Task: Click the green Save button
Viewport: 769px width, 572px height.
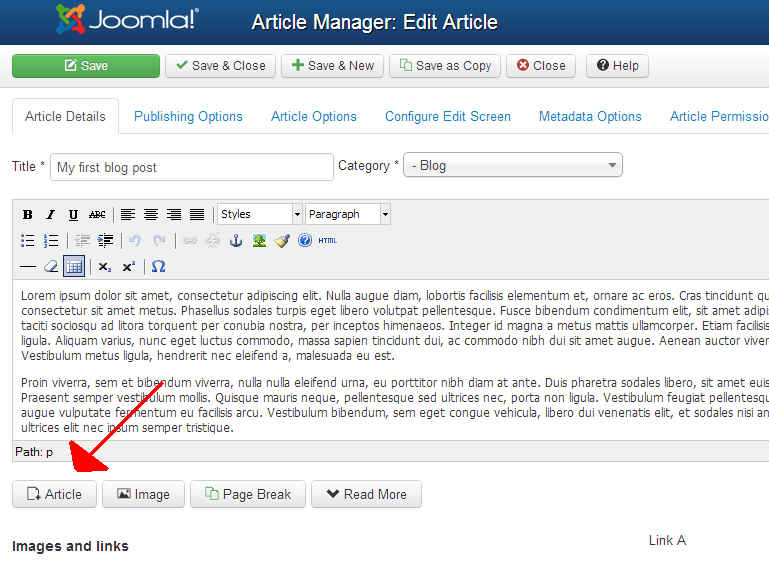Action: click(86, 66)
